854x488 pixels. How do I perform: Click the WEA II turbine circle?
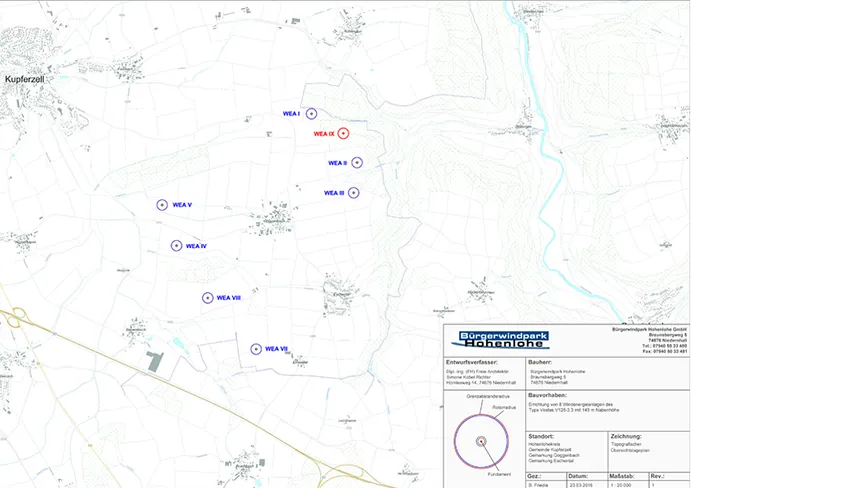pyautogui.click(x=357, y=163)
